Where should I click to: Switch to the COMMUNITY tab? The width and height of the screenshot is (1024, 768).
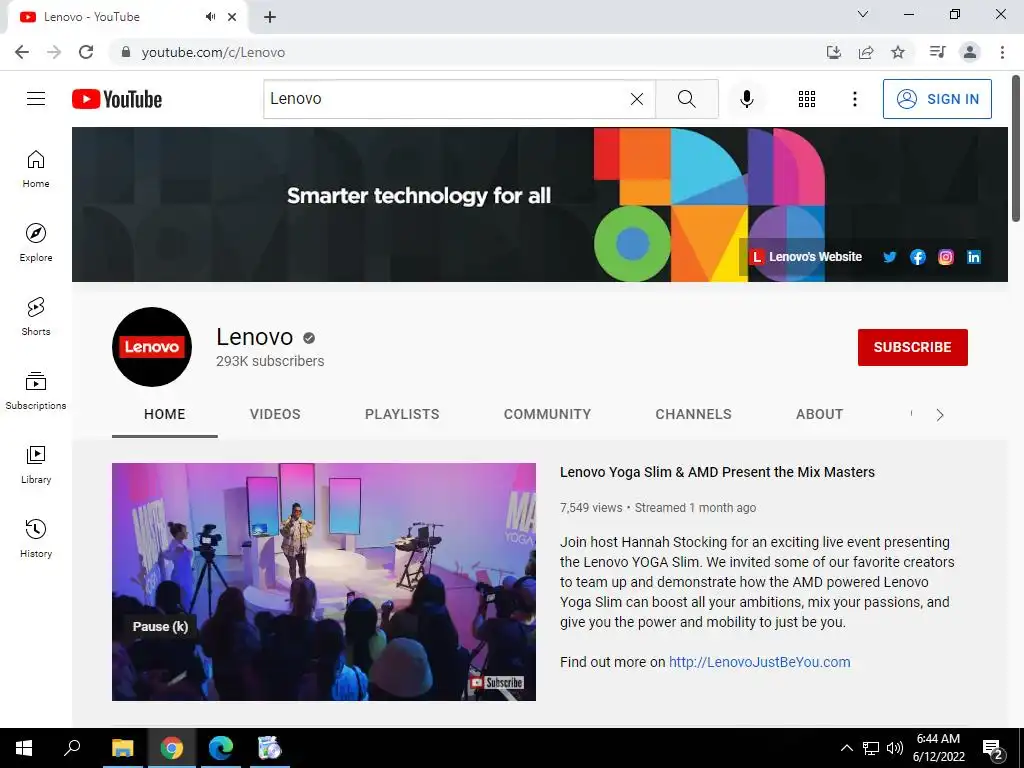(547, 414)
